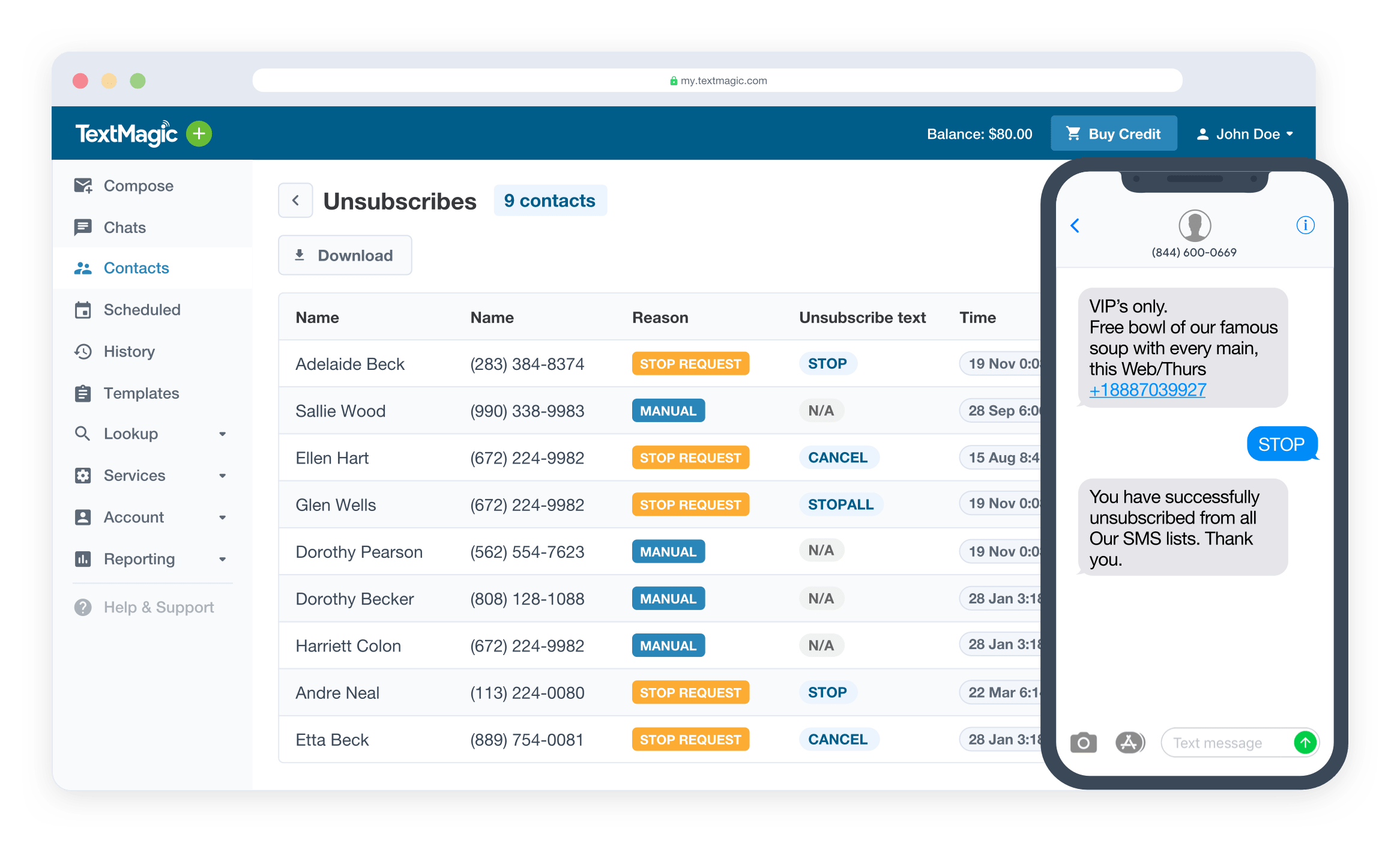Tap the camera icon on the phone
Image resolution: width=1400 pixels, height=843 pixels.
point(1084,743)
